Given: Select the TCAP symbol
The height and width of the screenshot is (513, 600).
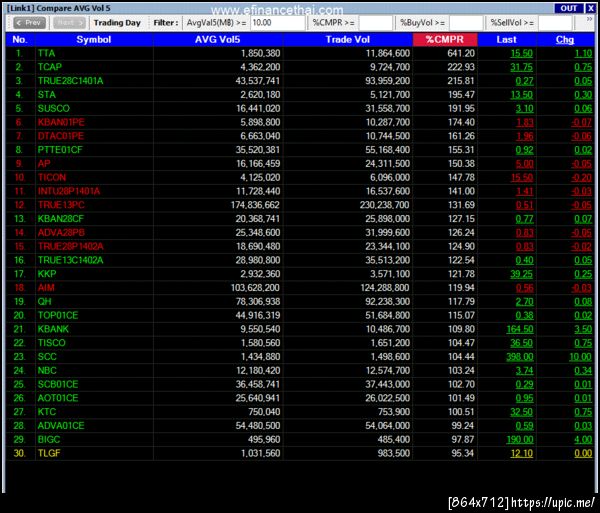Looking at the screenshot, I should [x=50, y=67].
